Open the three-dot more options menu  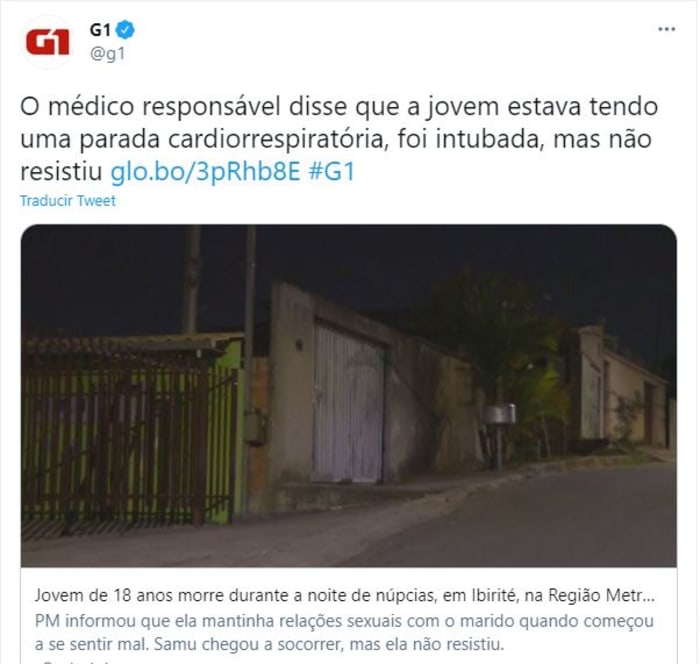pyautogui.click(x=666, y=29)
